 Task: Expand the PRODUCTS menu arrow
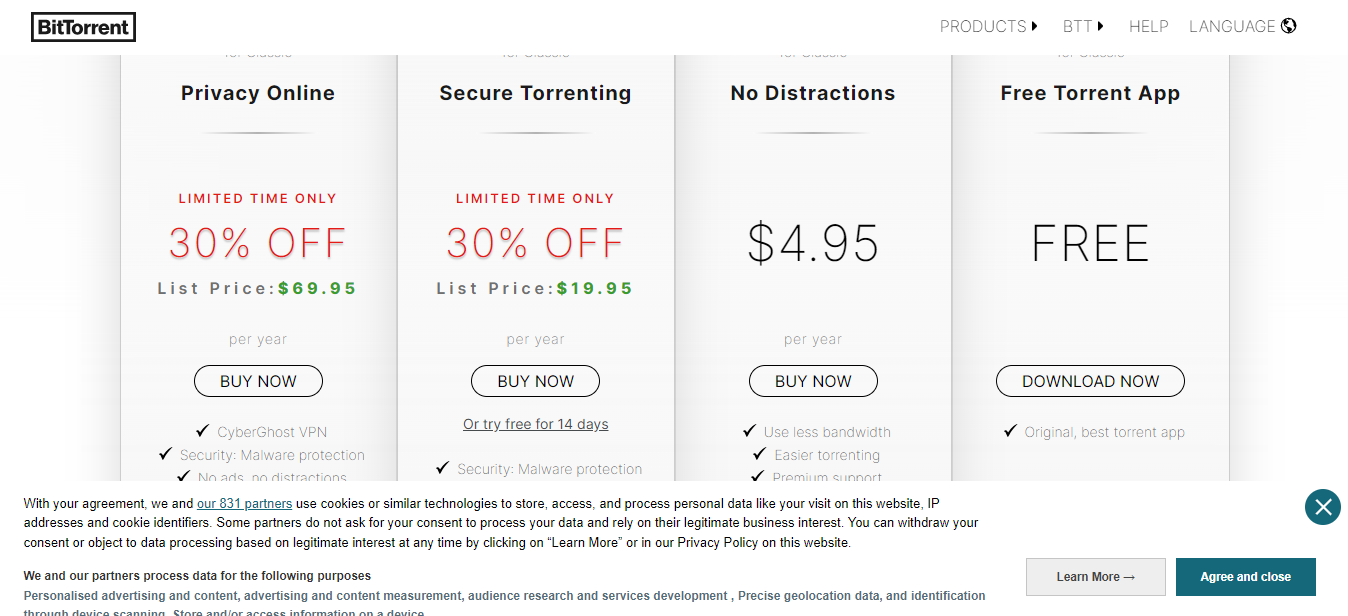point(1035,27)
